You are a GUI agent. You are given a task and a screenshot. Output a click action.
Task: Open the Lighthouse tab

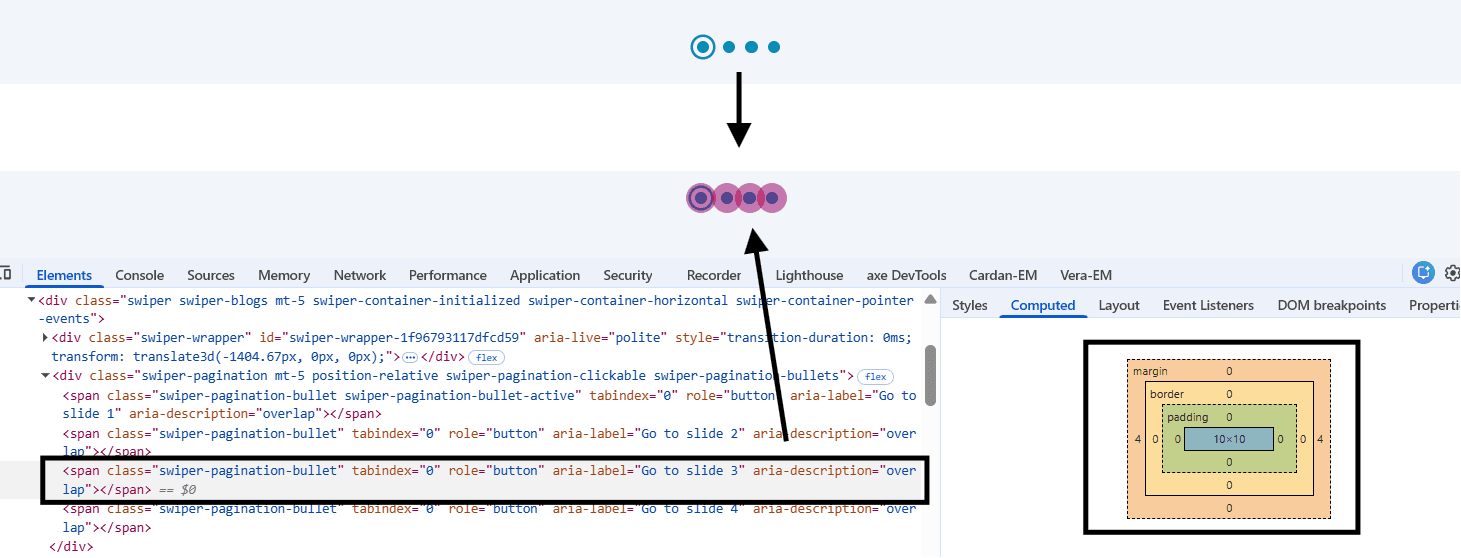(809, 275)
